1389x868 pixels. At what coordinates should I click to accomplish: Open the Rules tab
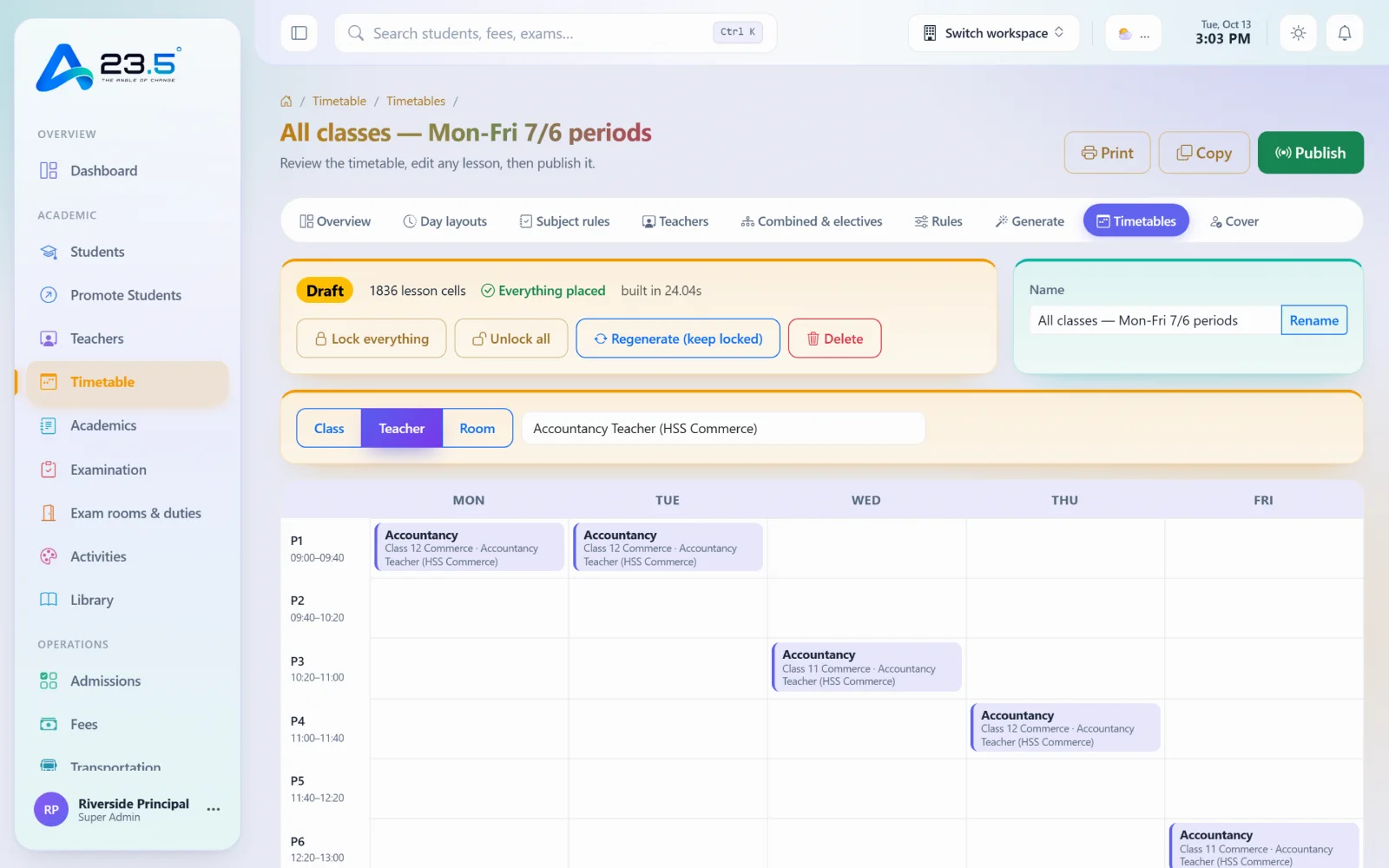pos(938,221)
